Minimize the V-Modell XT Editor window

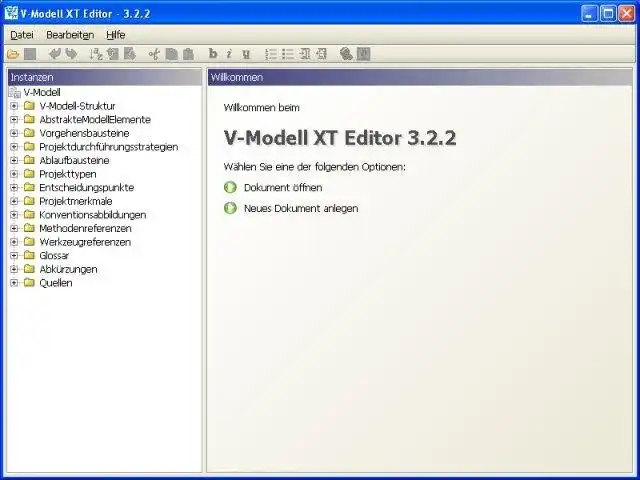(589, 13)
